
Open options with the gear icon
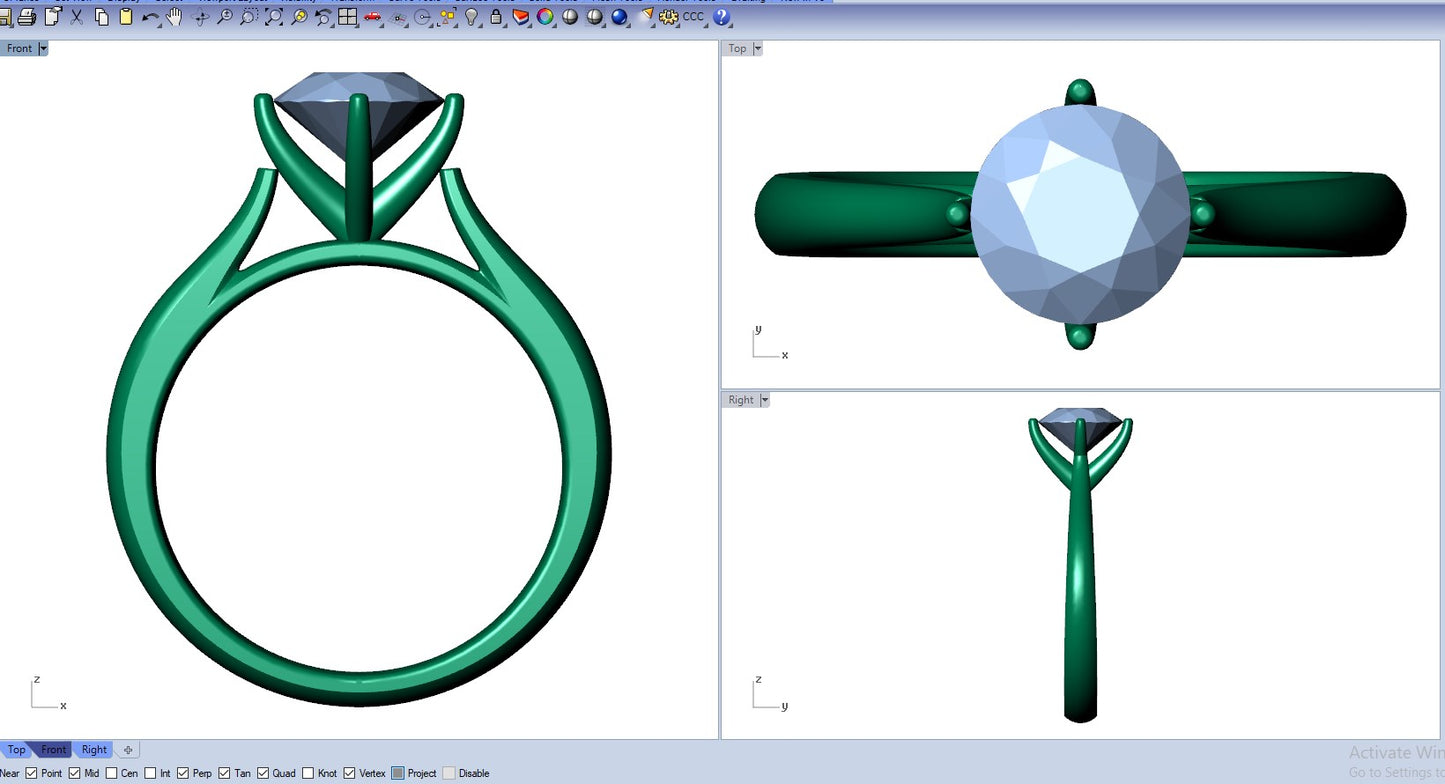(x=668, y=16)
